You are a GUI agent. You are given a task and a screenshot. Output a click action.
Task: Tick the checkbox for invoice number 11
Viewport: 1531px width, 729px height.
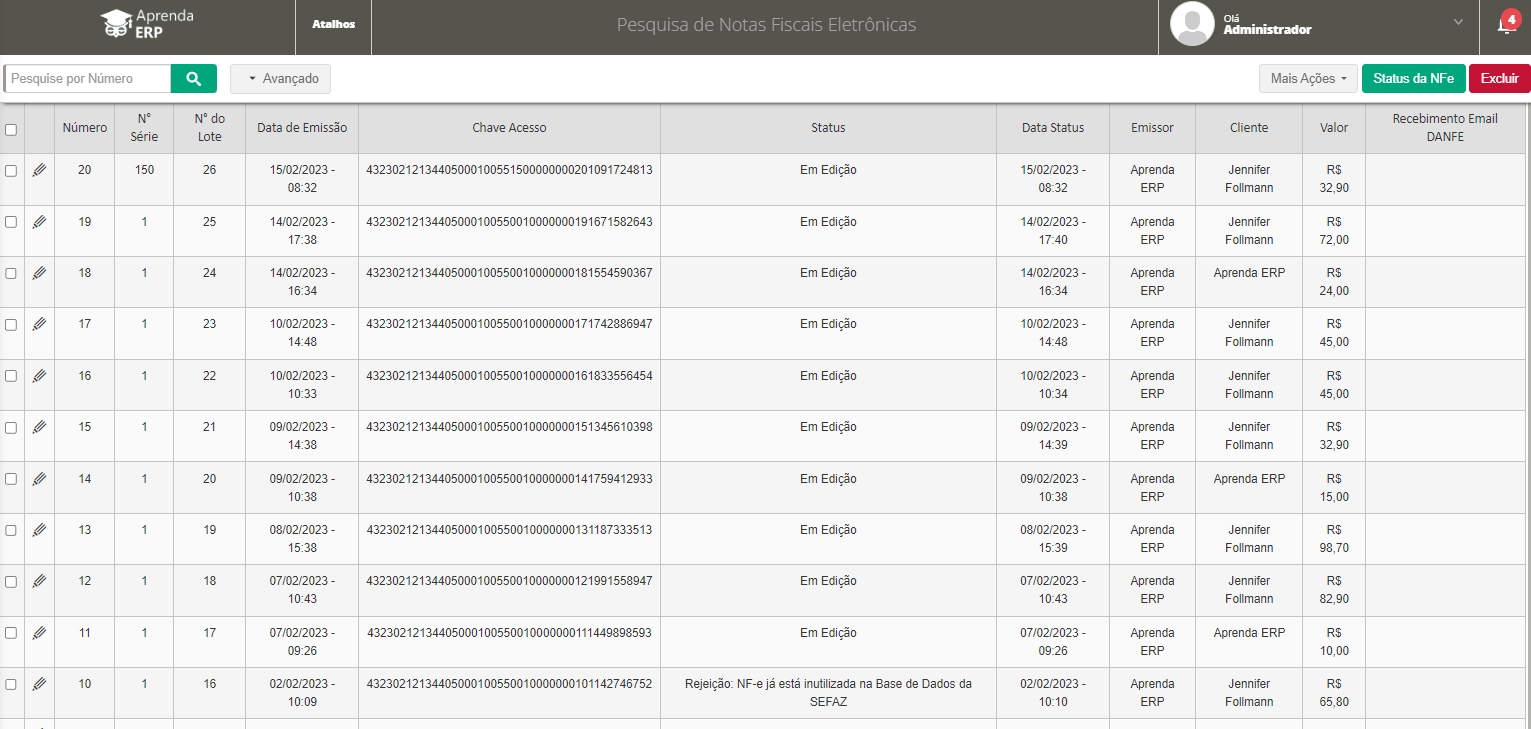[11, 633]
